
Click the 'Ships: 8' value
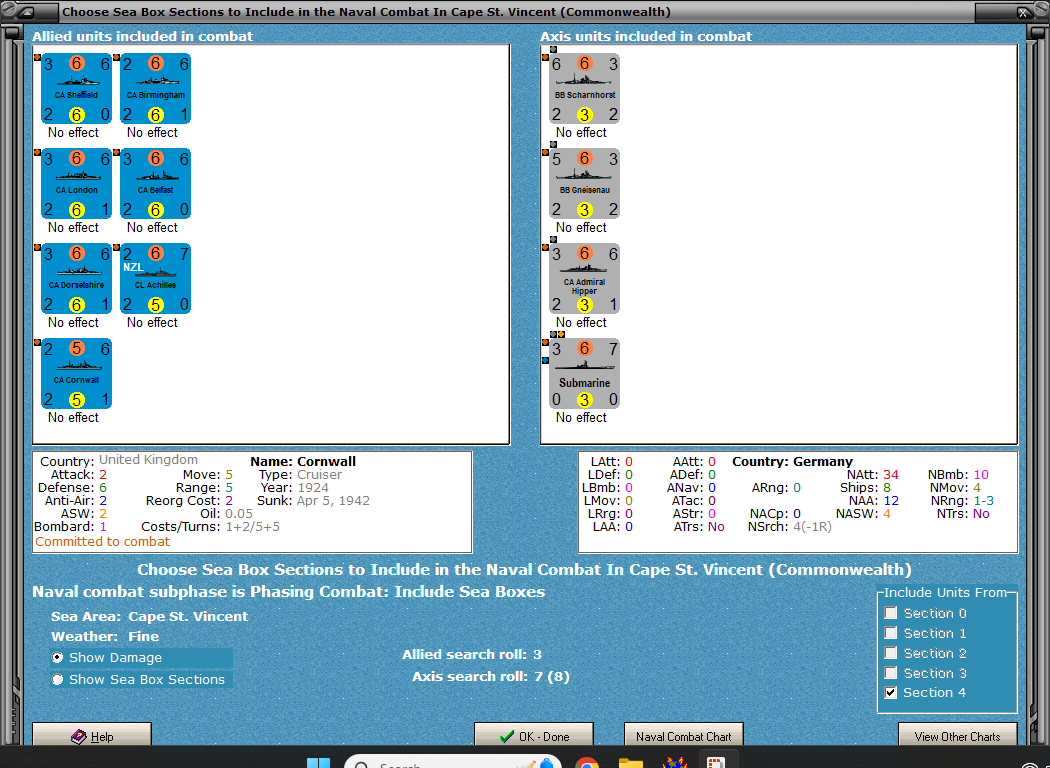point(865,487)
